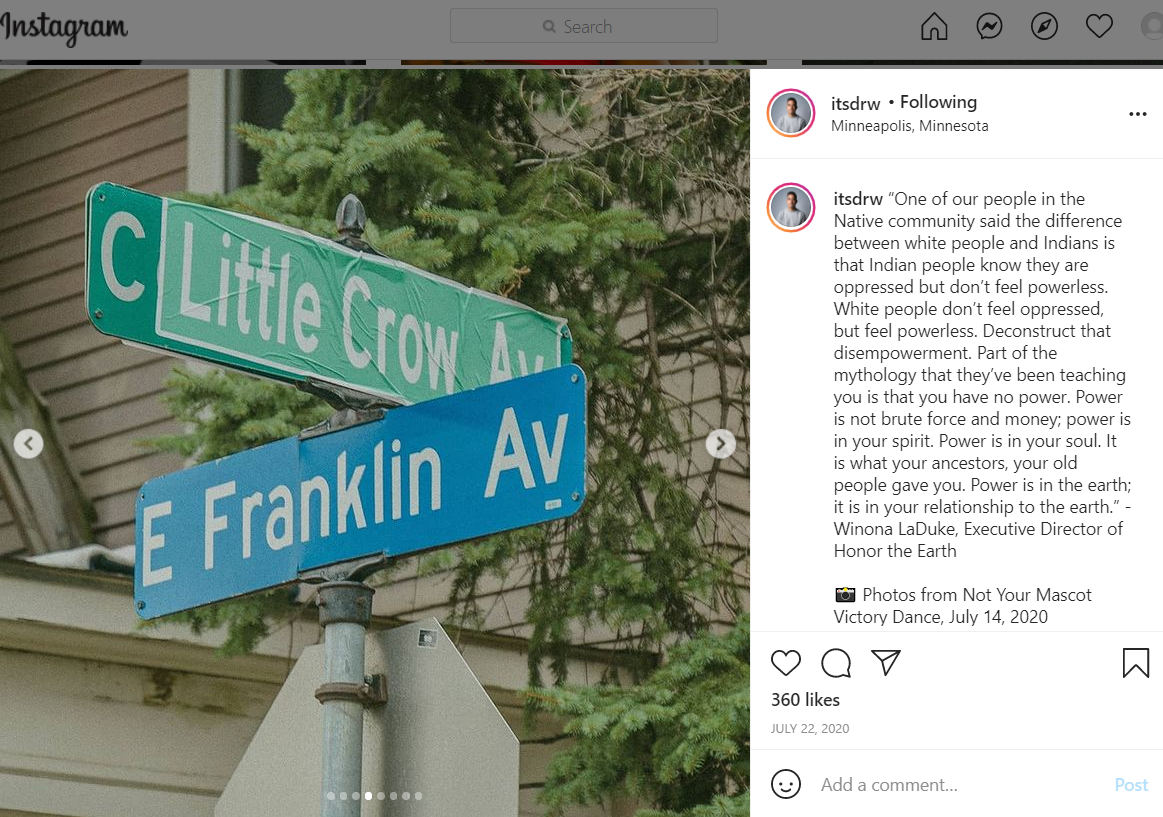Open the three-dot post options menu
The width and height of the screenshot is (1163, 817).
[1137, 114]
